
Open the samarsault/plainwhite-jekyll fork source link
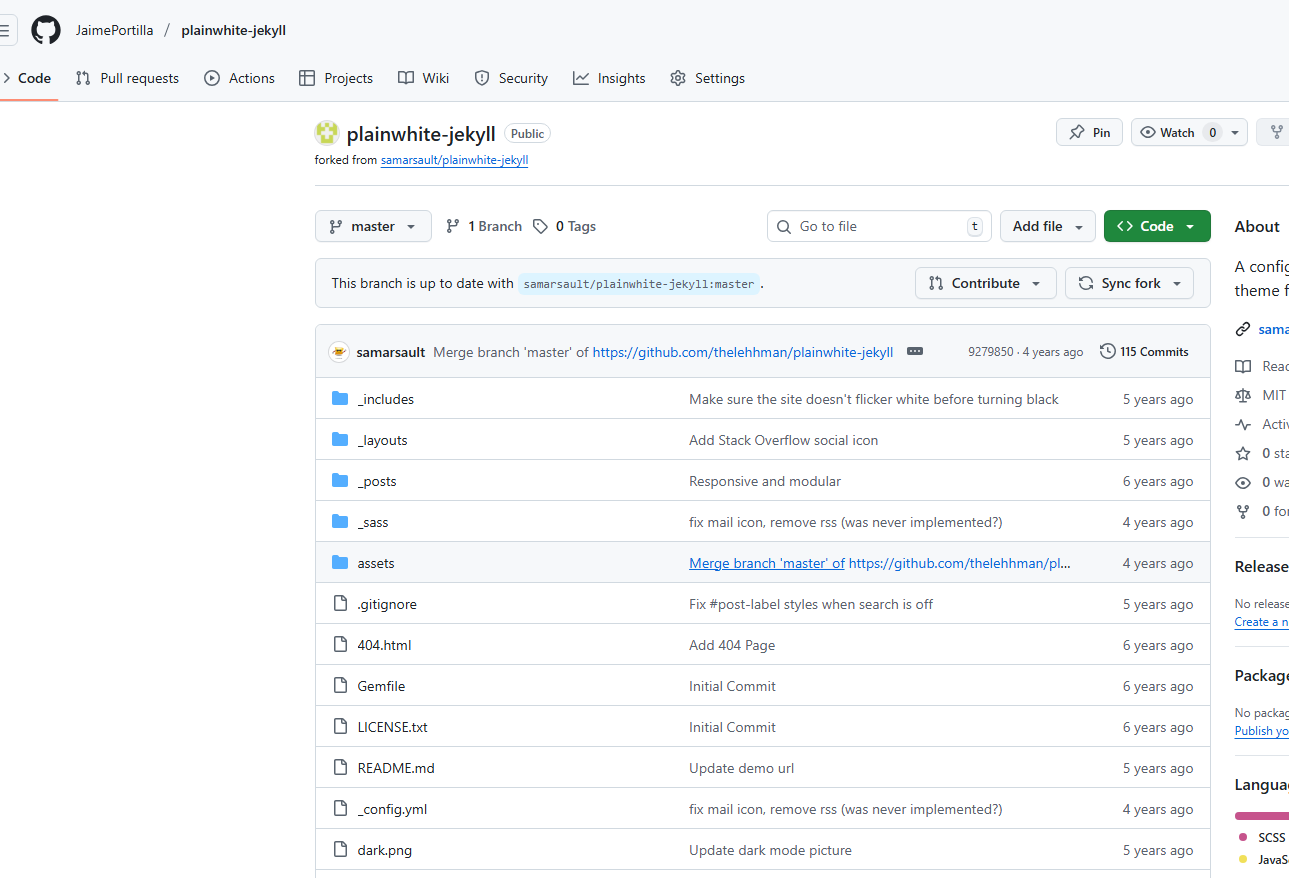point(454,160)
